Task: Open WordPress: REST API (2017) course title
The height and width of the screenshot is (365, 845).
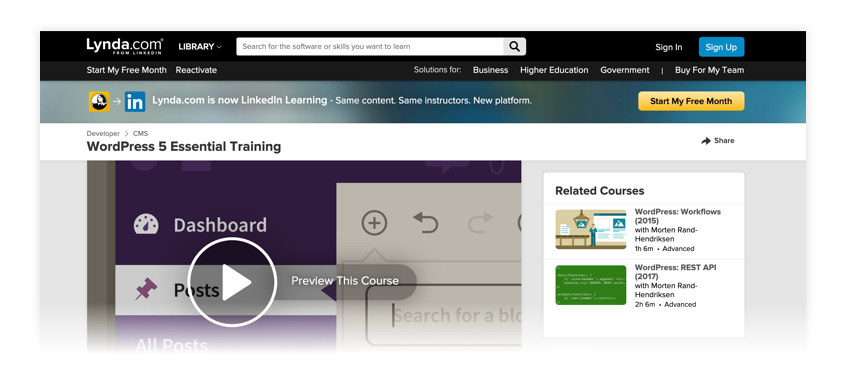Action: 675,272
